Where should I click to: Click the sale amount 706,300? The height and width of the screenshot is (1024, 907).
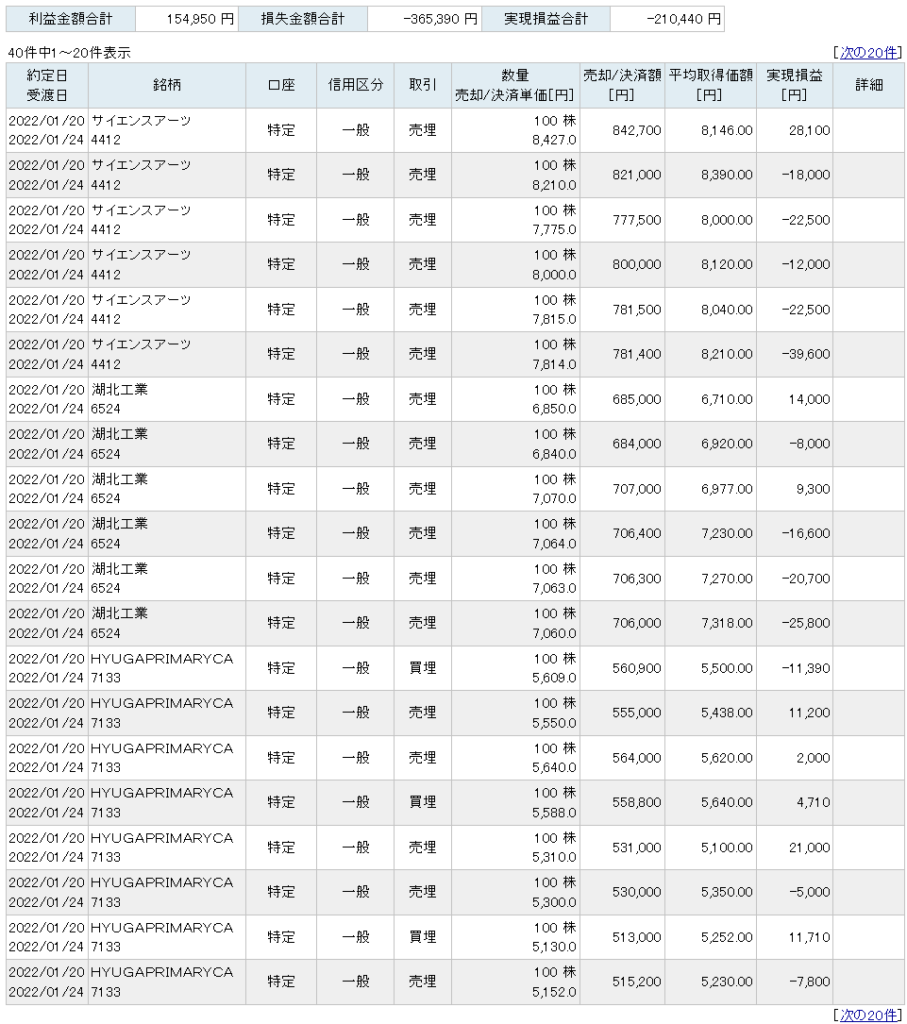(x=637, y=579)
